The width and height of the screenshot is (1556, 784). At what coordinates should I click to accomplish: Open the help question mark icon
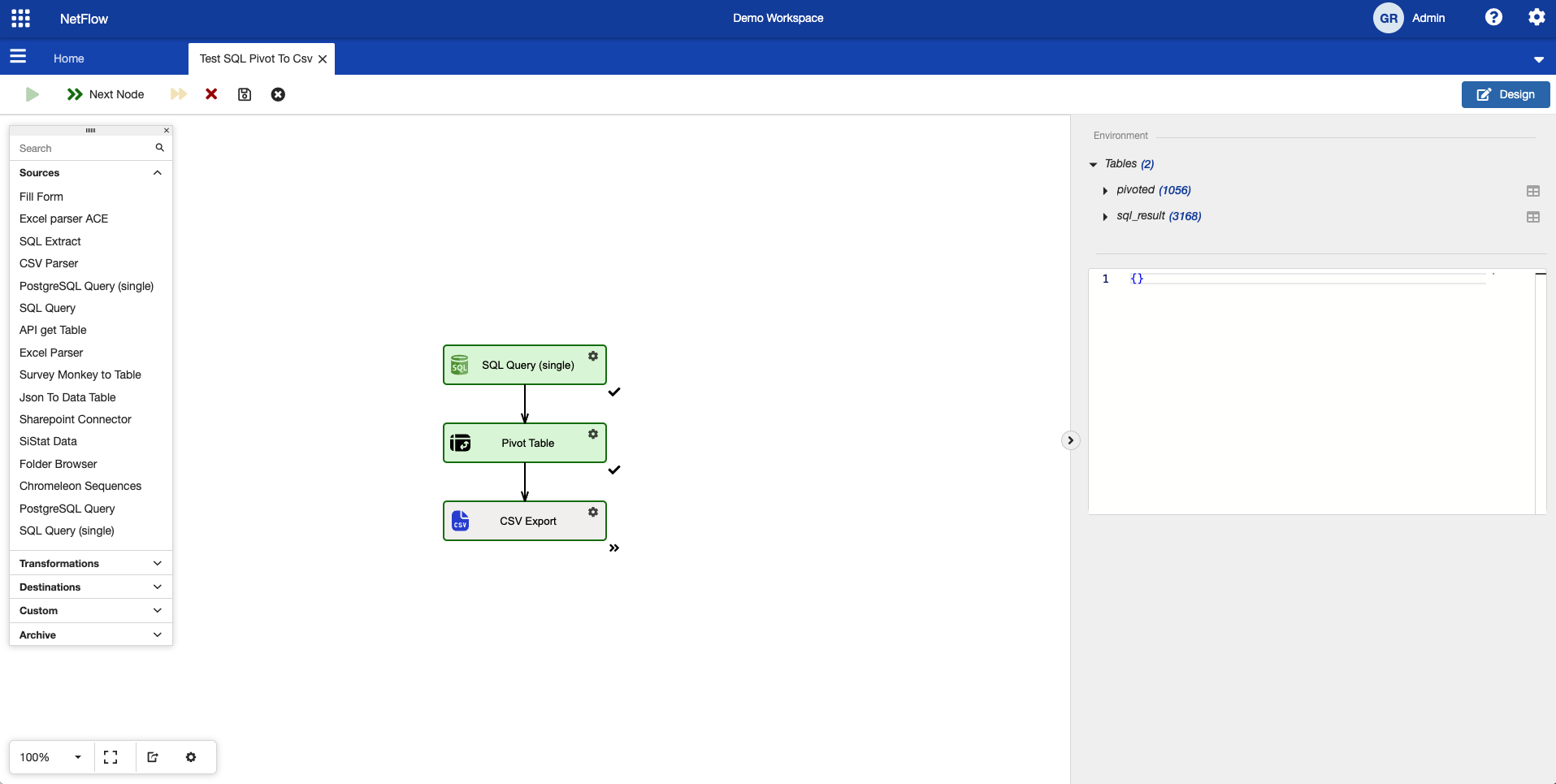[x=1493, y=17]
